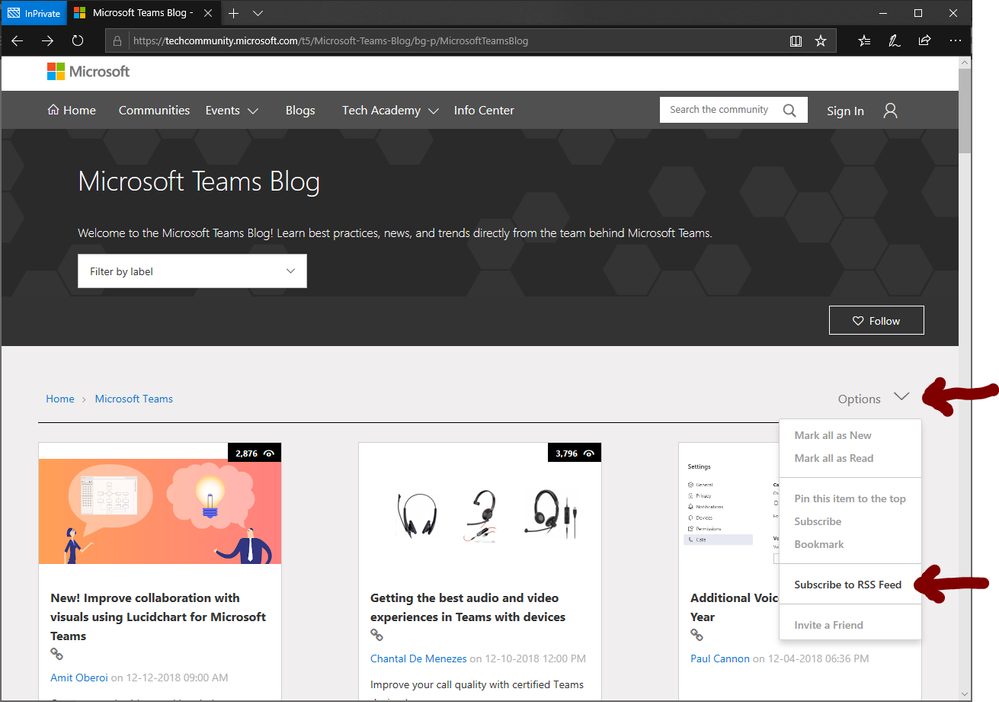Refresh the page with the reload icon
This screenshot has height=702, width=999.
(78, 41)
